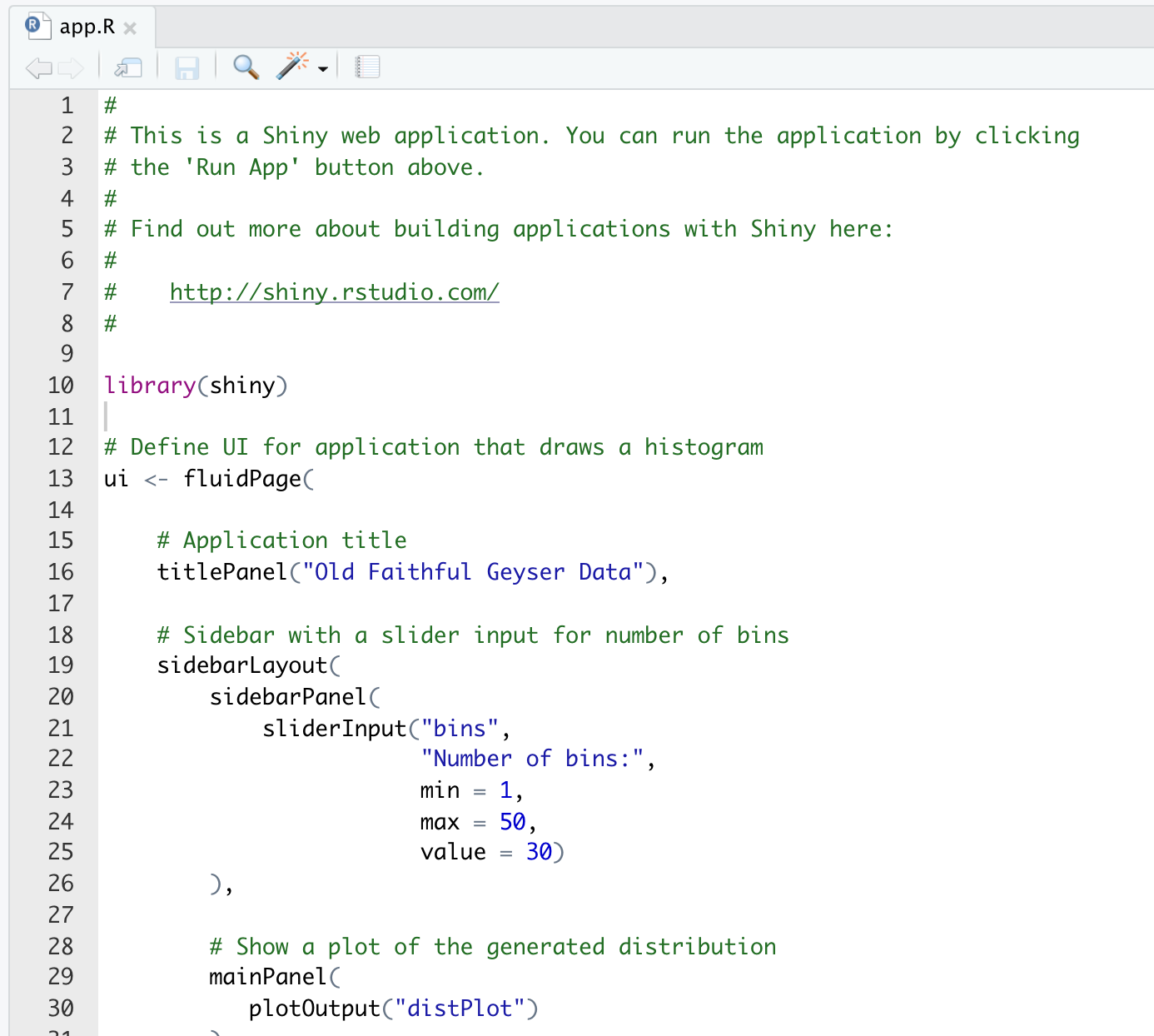Image resolution: width=1154 pixels, height=1036 pixels.
Task: Open the compile report notebook icon
Action: coord(367,67)
